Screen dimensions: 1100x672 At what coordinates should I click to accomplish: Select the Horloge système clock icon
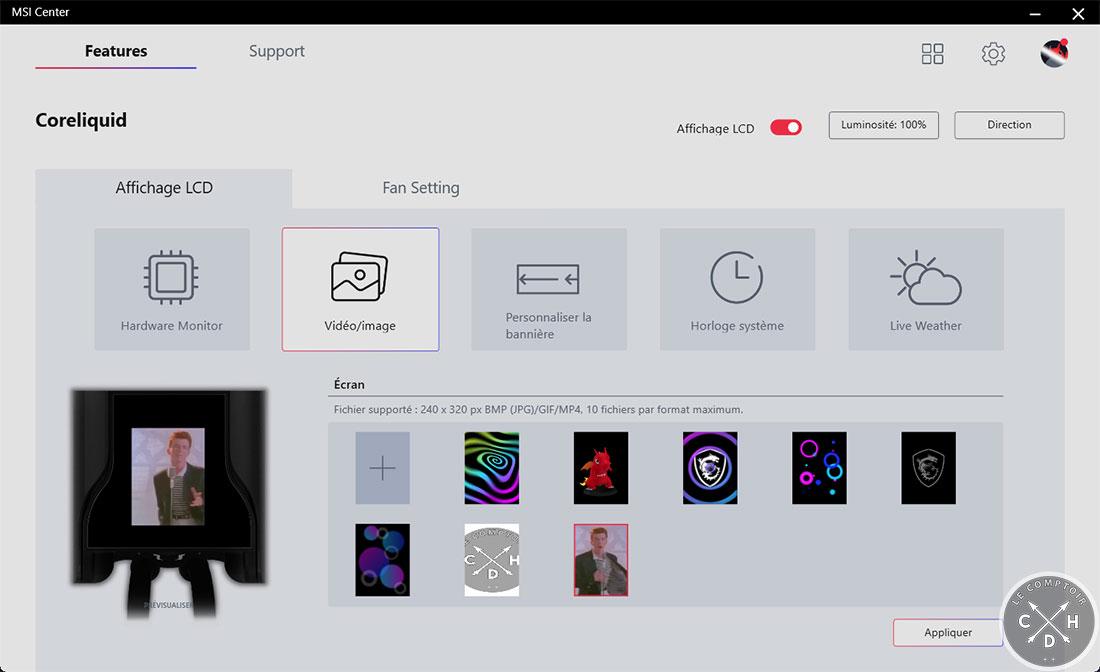pos(736,277)
